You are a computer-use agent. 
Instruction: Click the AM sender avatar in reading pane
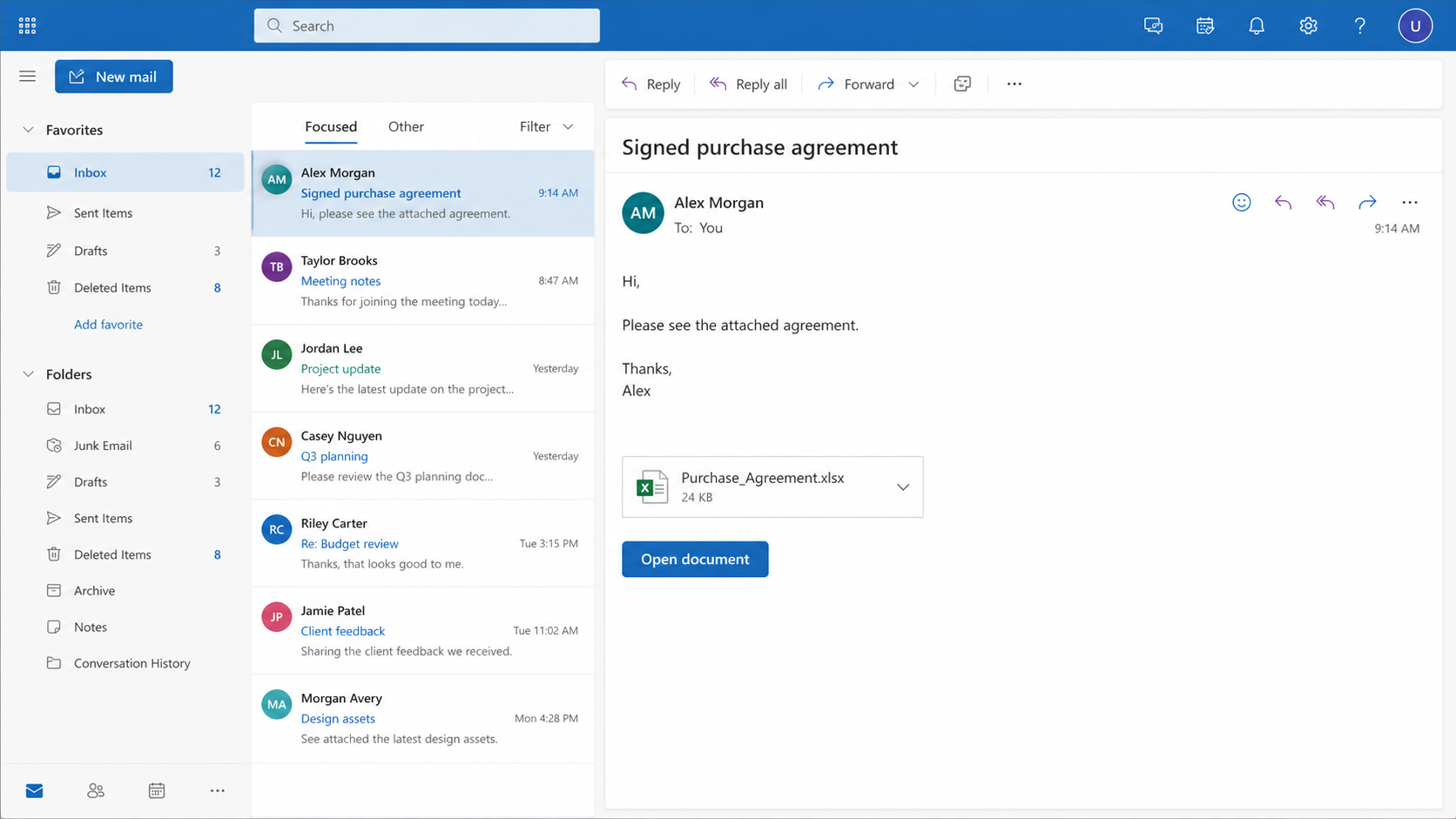tap(643, 213)
